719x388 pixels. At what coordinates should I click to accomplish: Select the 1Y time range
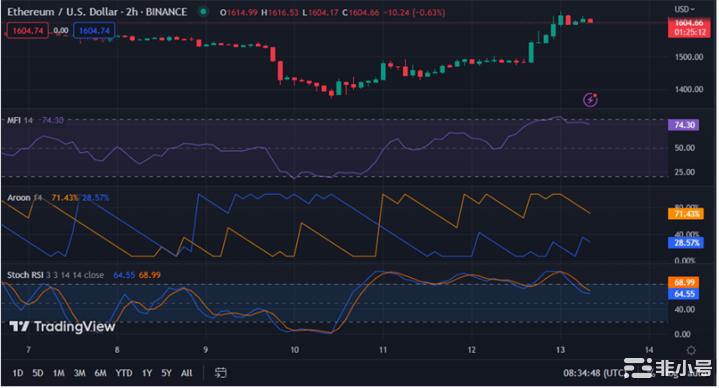[x=147, y=373]
